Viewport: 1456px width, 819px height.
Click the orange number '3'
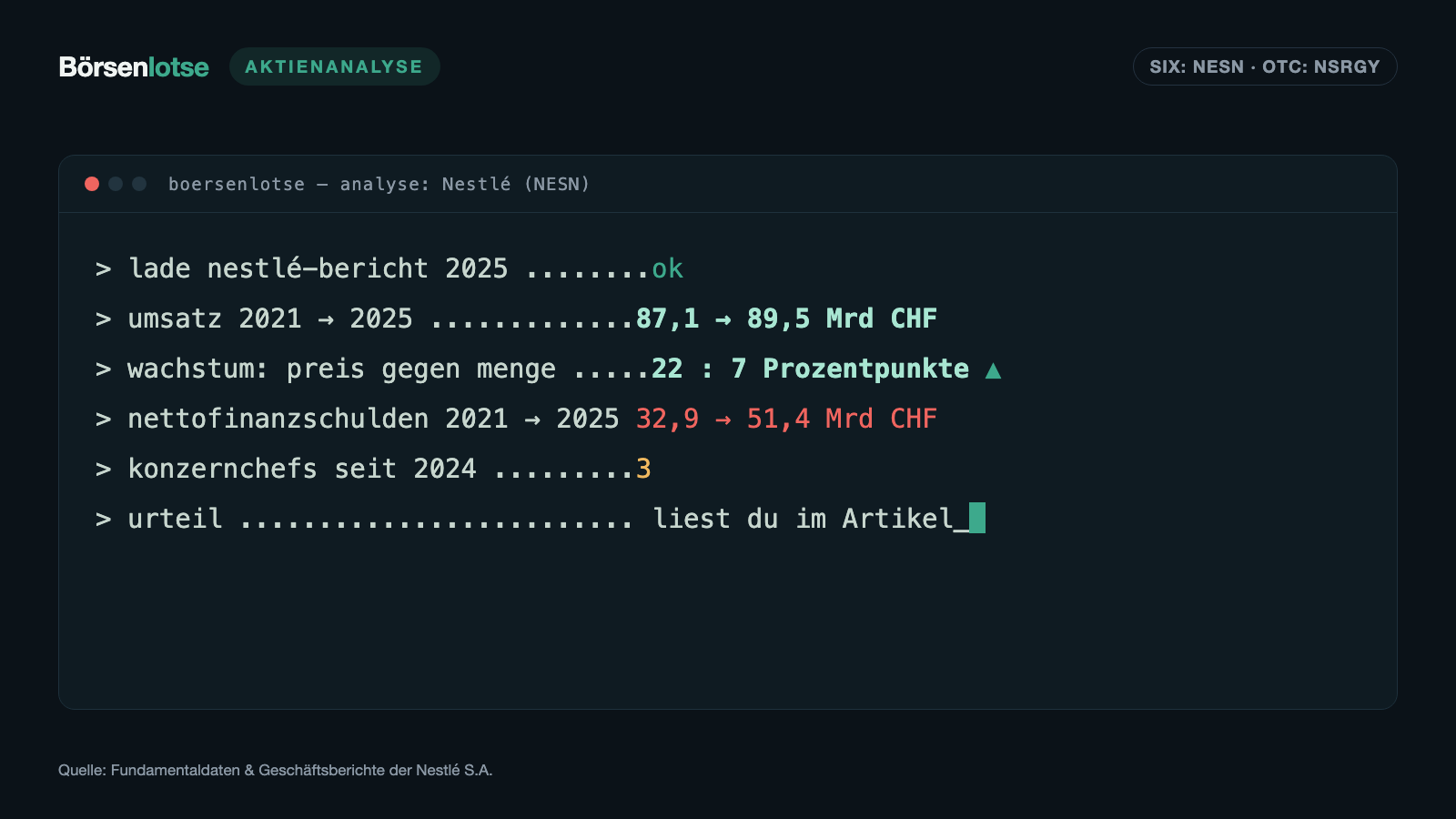pyautogui.click(x=643, y=469)
